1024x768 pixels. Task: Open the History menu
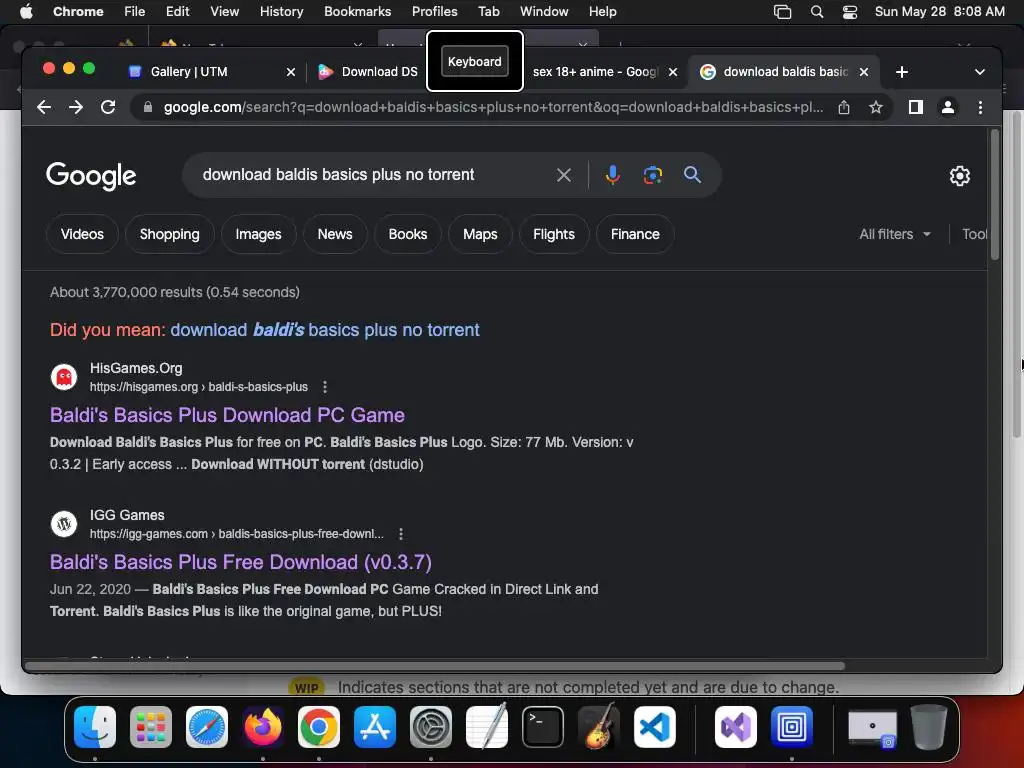pos(281,12)
